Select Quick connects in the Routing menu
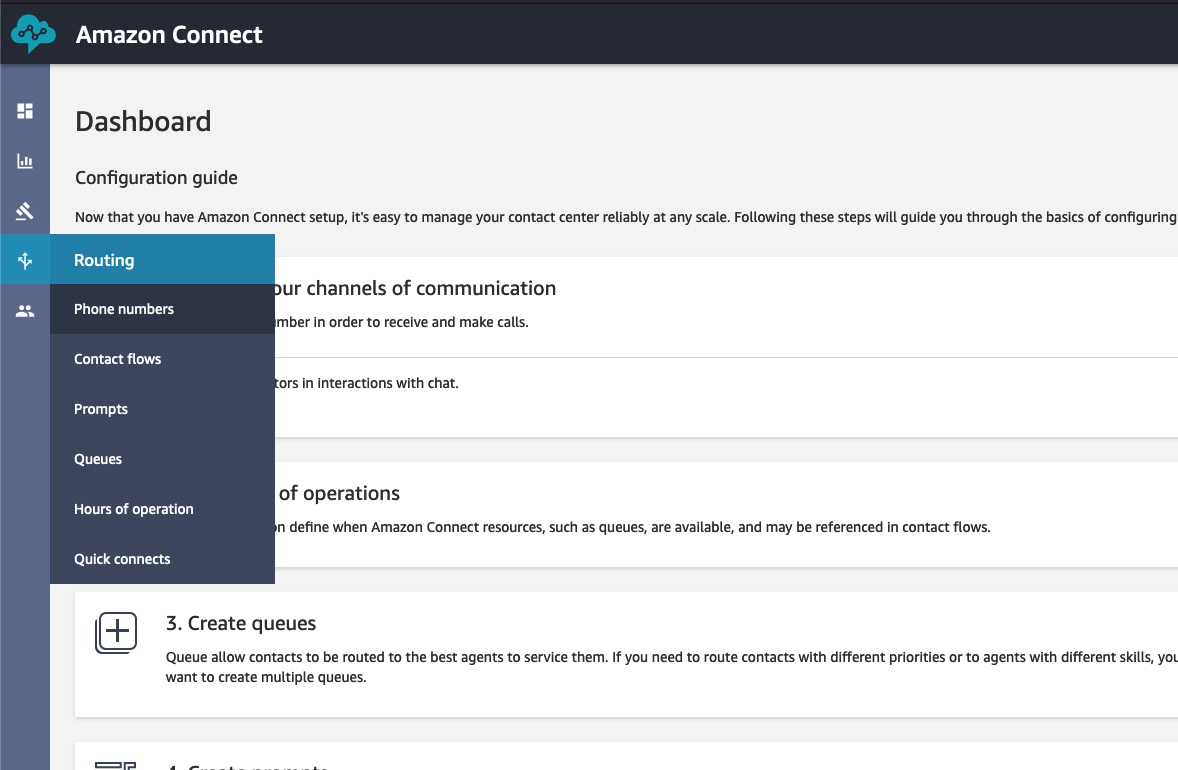 point(122,559)
